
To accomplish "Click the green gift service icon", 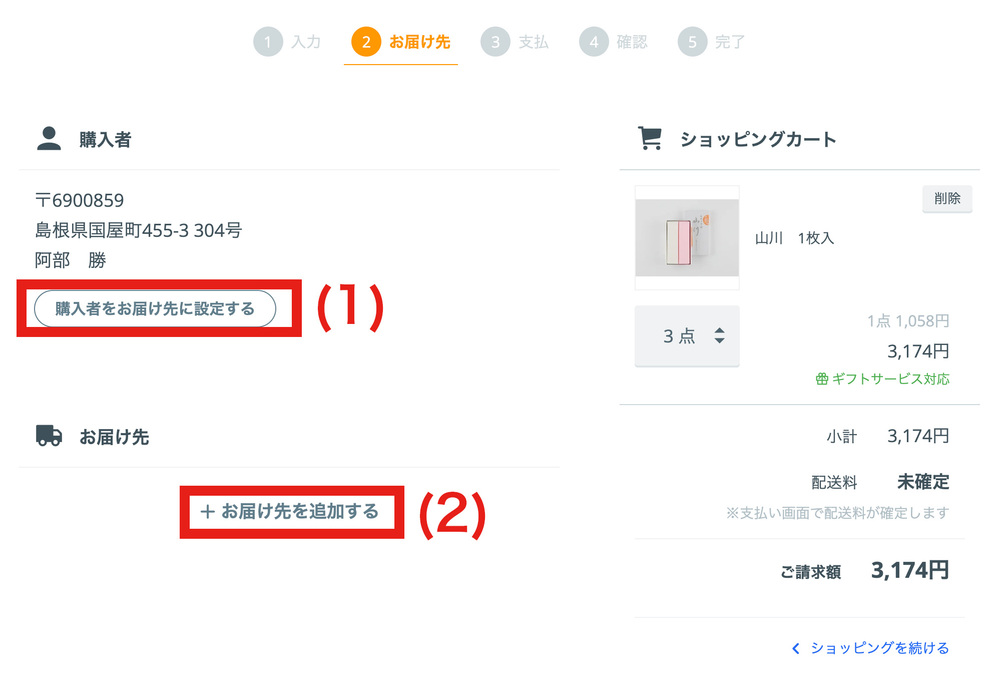I will pos(822,379).
